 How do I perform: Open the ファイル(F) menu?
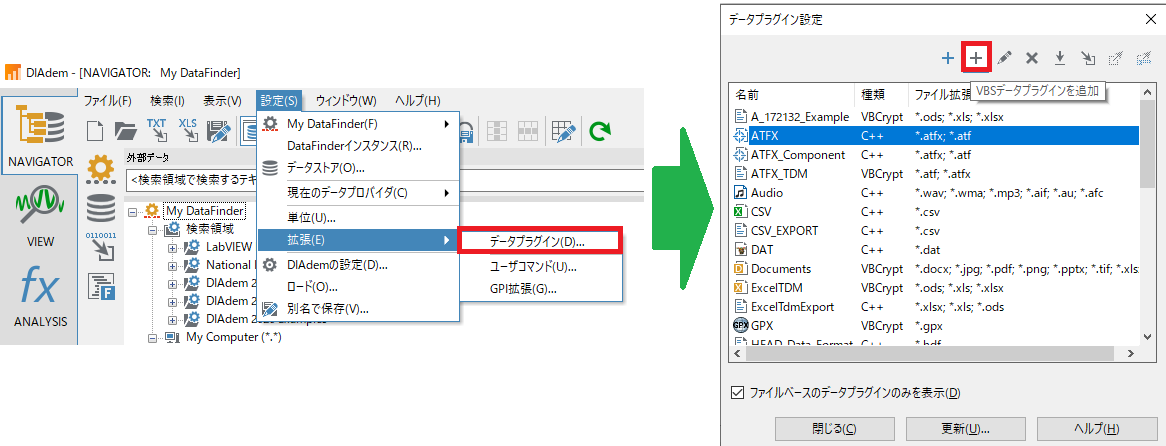coord(108,100)
